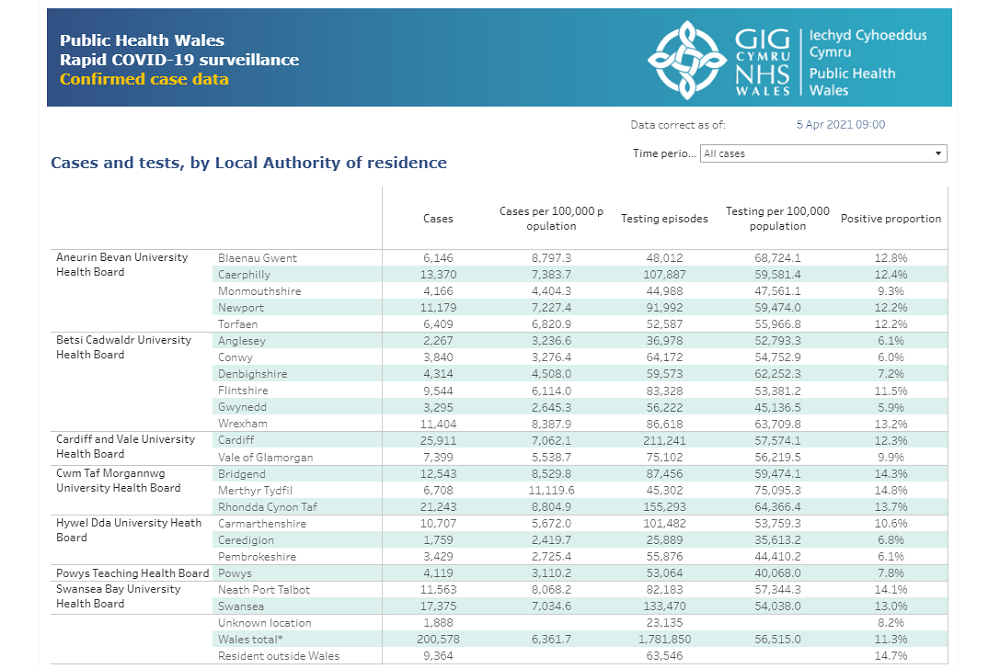Click the Newport row name

tap(240, 308)
